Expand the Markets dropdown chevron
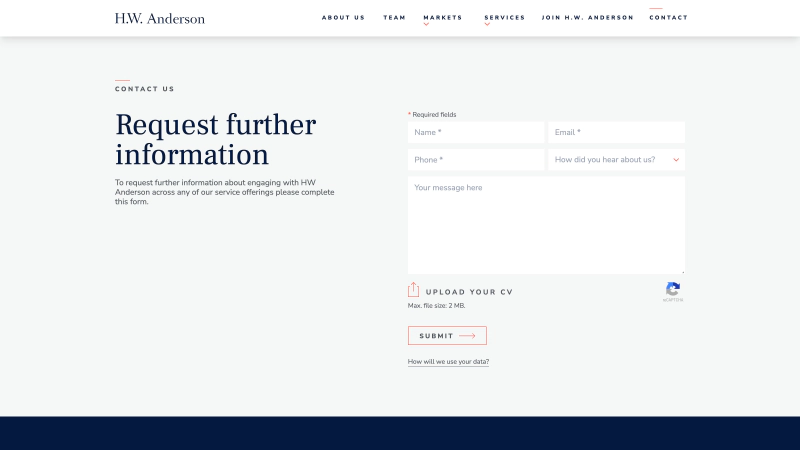 tap(426, 24)
